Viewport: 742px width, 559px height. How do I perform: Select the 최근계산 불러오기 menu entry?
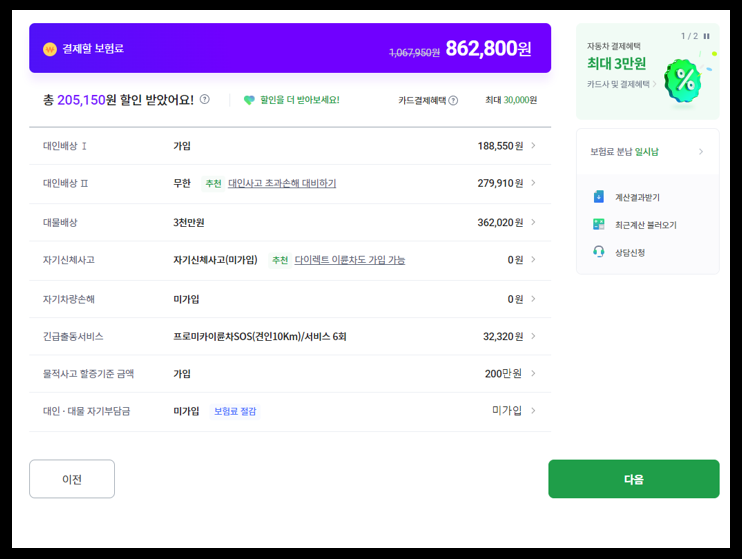coord(646,225)
